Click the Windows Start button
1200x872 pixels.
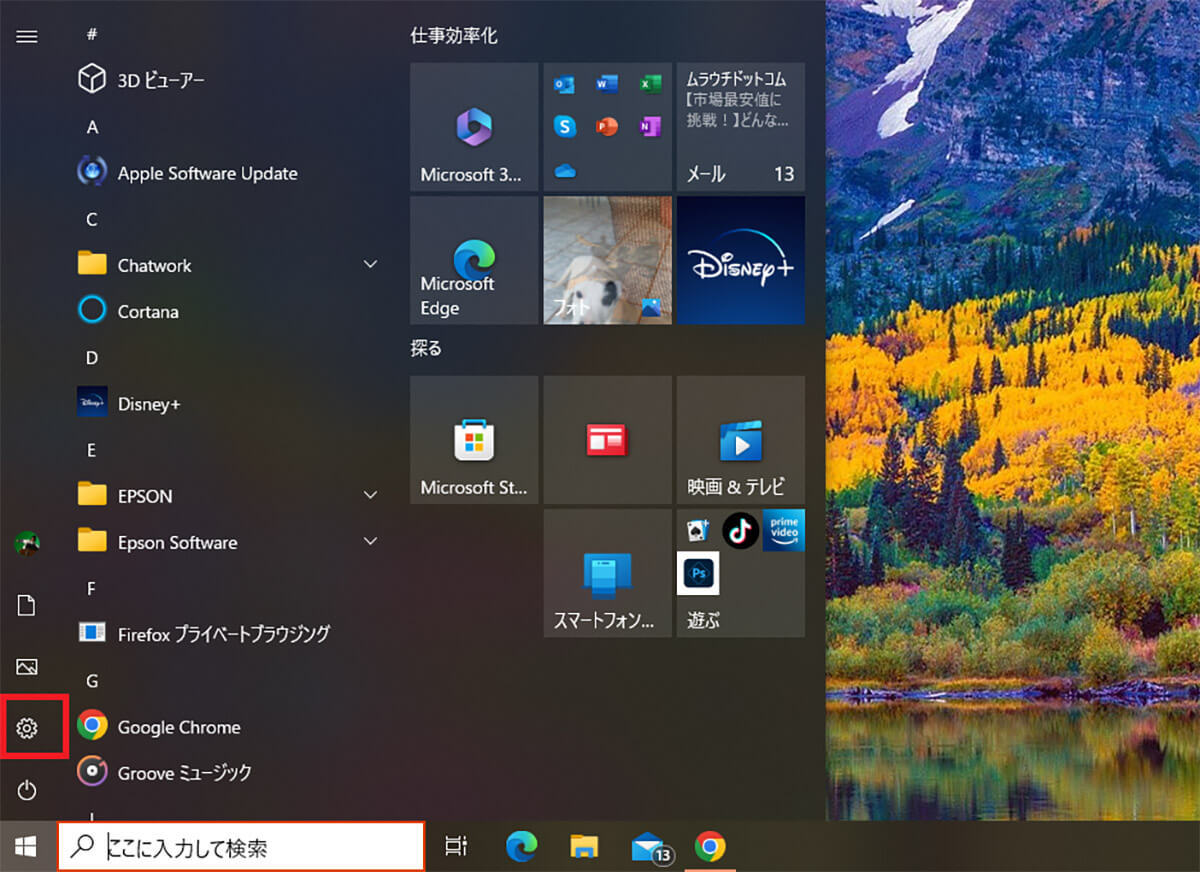(27, 847)
